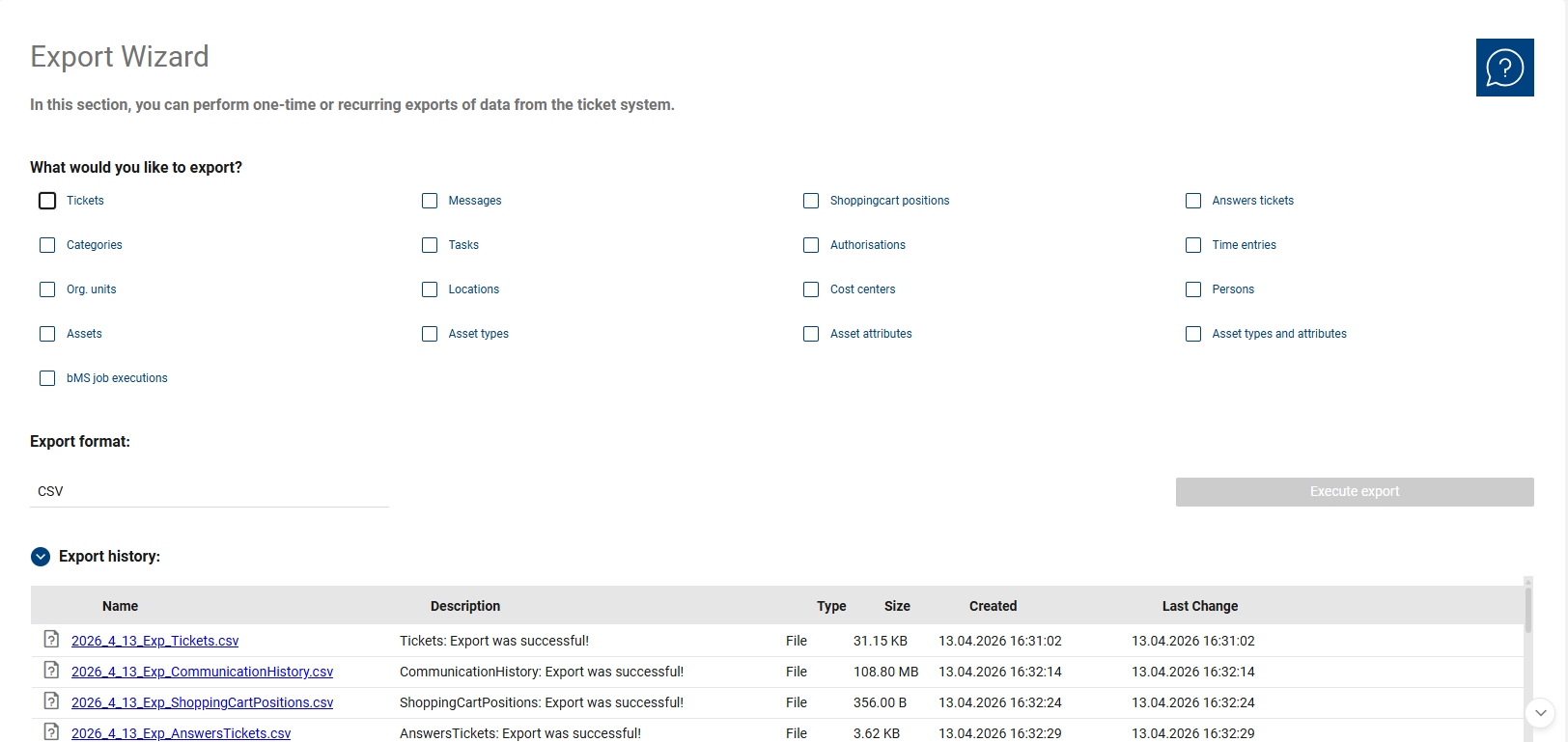This screenshot has width=1568, height=742.
Task: Sort by the Name column header
Action: (120, 606)
